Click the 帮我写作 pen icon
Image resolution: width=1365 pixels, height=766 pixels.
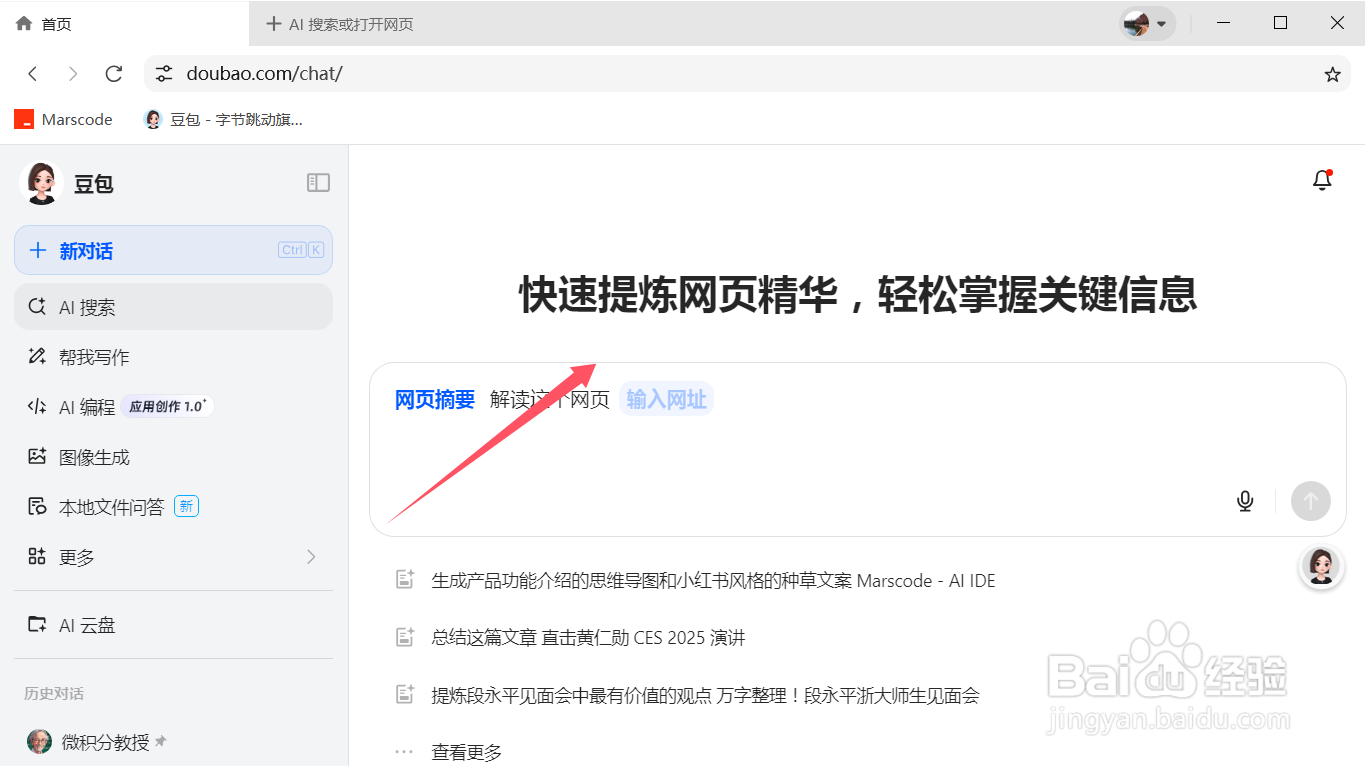[37, 357]
